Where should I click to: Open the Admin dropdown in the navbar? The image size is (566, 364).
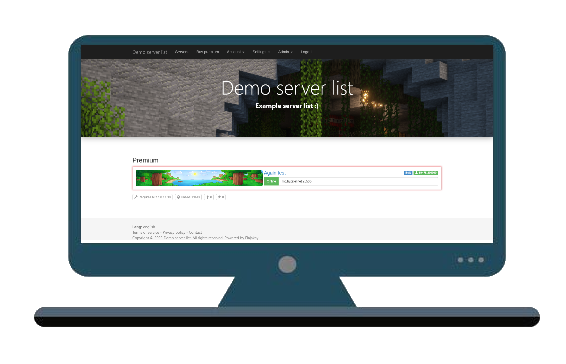(x=285, y=52)
